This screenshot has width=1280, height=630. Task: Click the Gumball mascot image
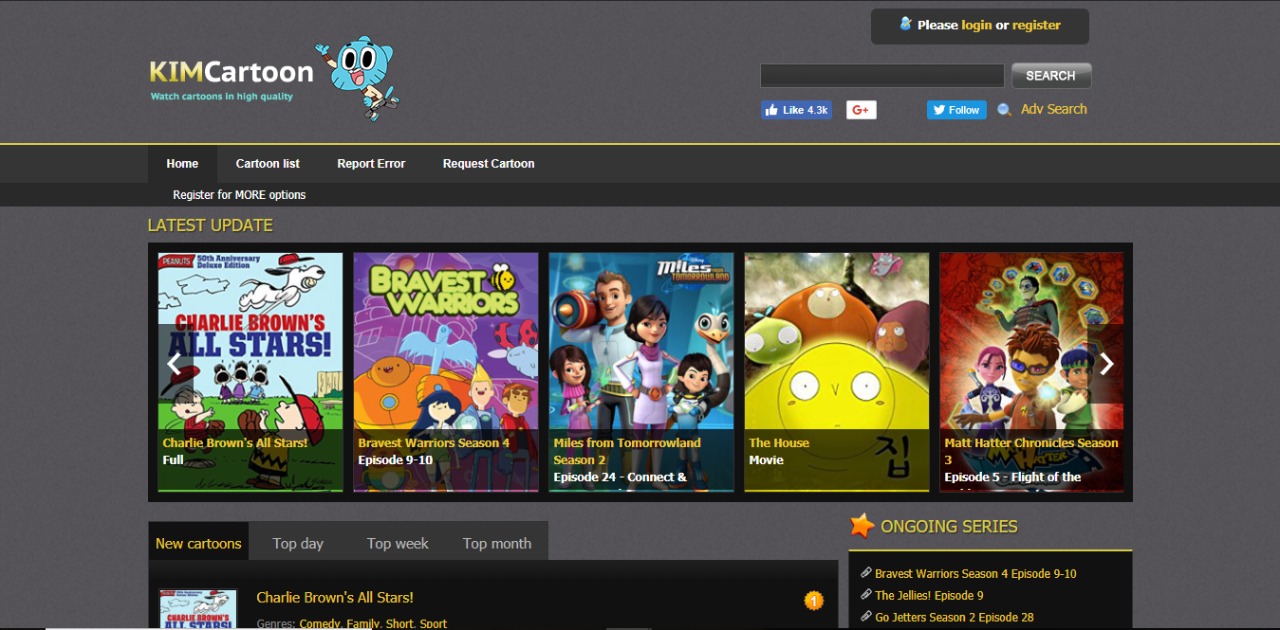[357, 78]
